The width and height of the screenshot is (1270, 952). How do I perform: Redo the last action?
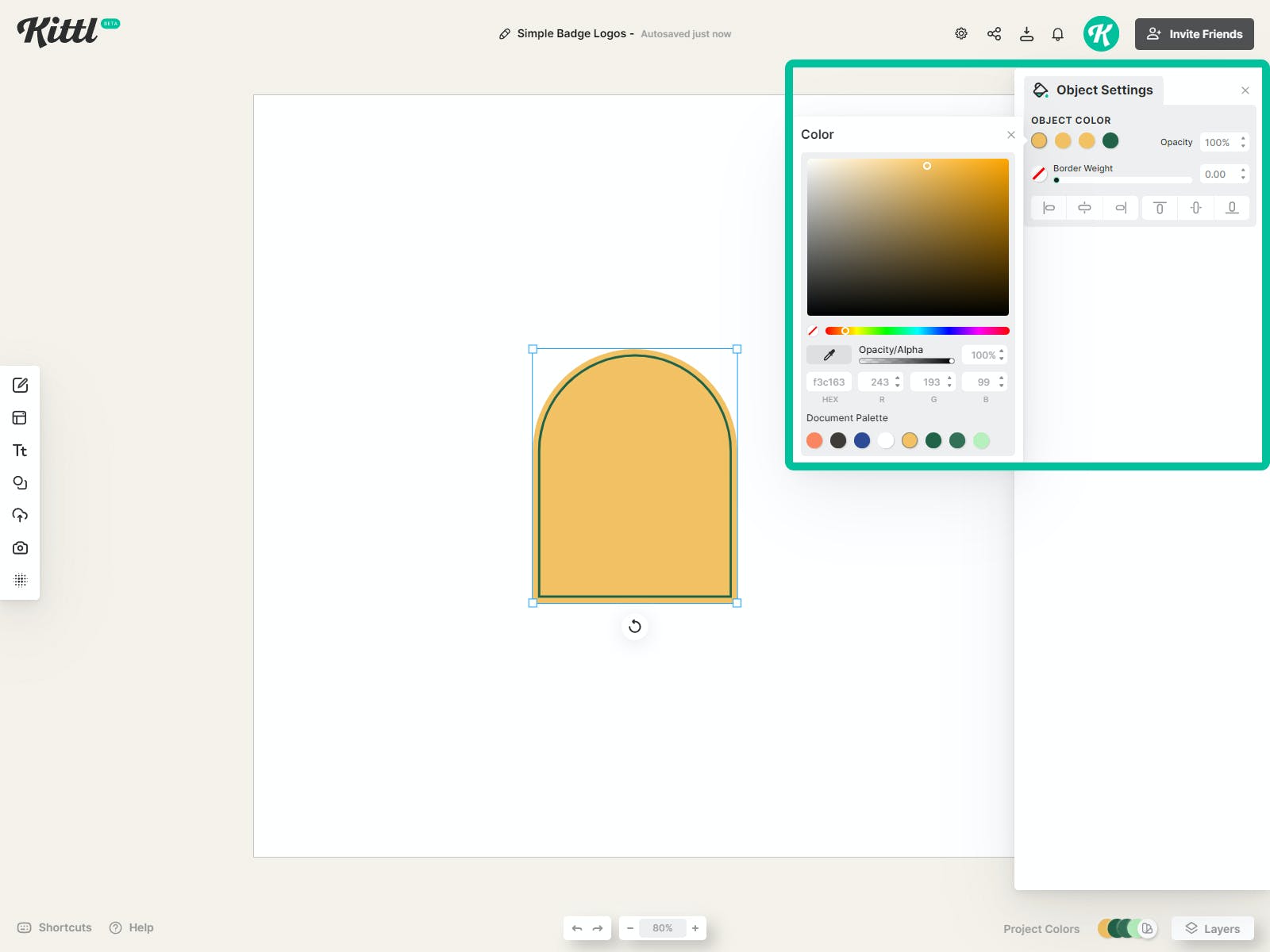click(598, 928)
